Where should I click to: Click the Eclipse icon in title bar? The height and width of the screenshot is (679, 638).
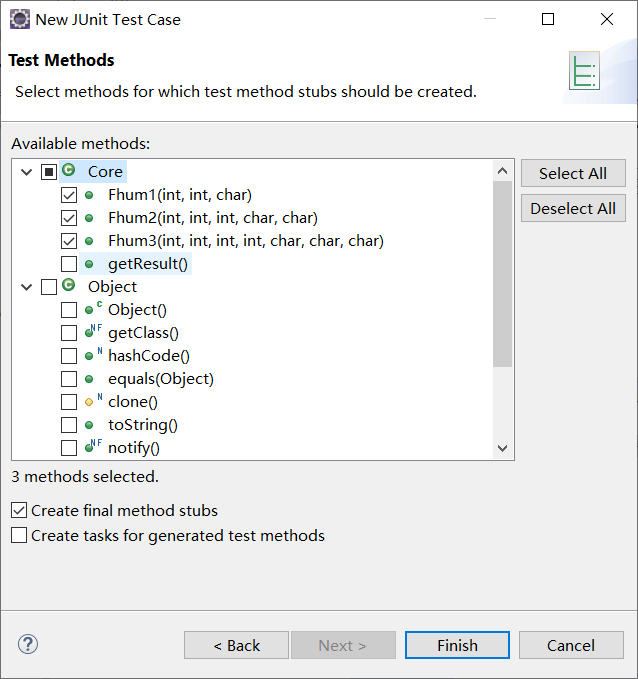pos(19,19)
